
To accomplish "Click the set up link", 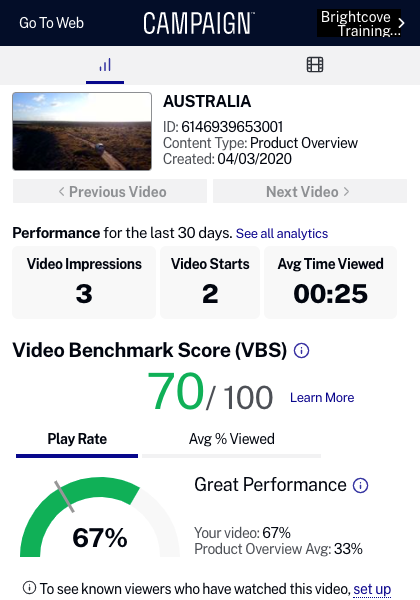I will [x=372, y=589].
